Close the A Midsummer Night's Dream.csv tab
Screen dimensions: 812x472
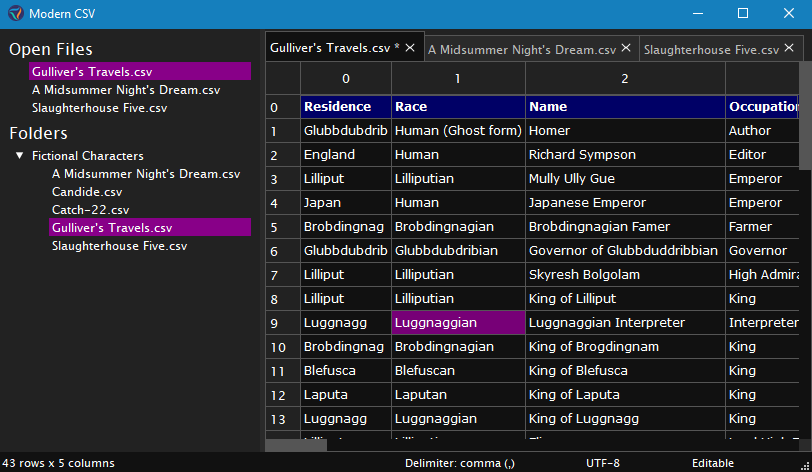coord(626,48)
